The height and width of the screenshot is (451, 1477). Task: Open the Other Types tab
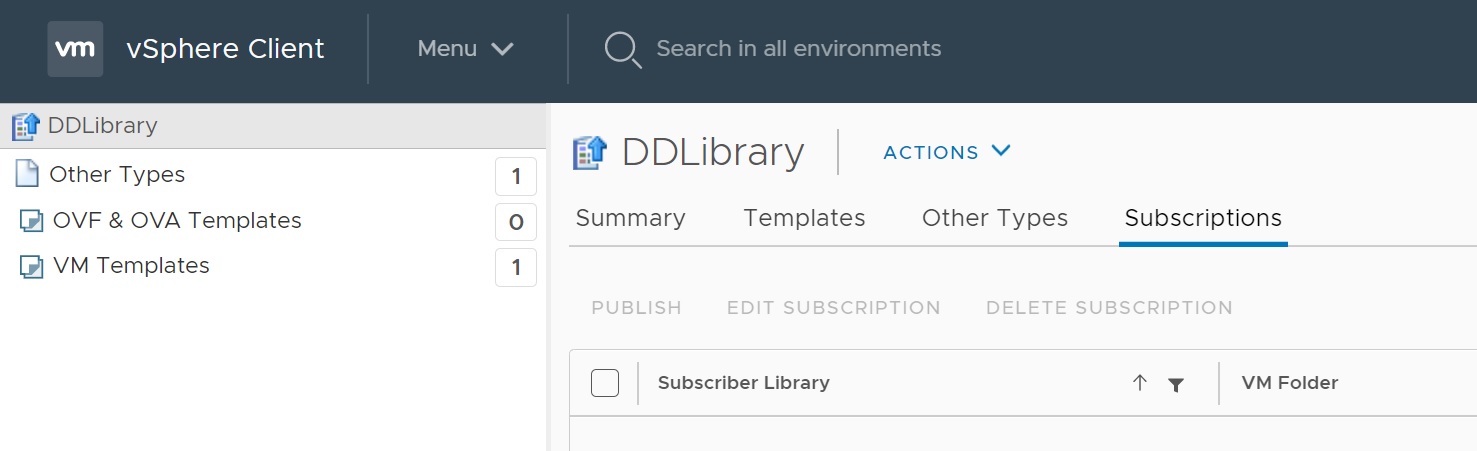(995, 218)
